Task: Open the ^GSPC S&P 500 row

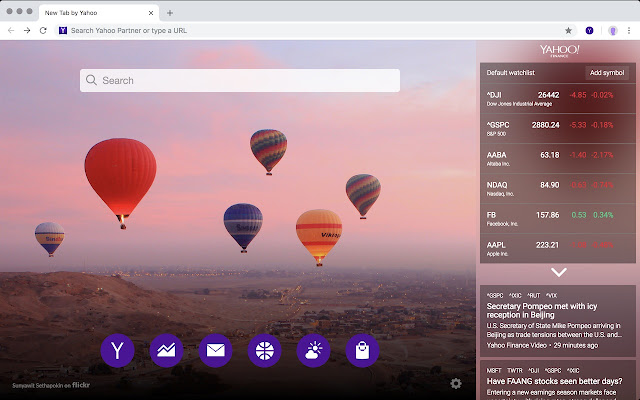Action: (x=558, y=129)
